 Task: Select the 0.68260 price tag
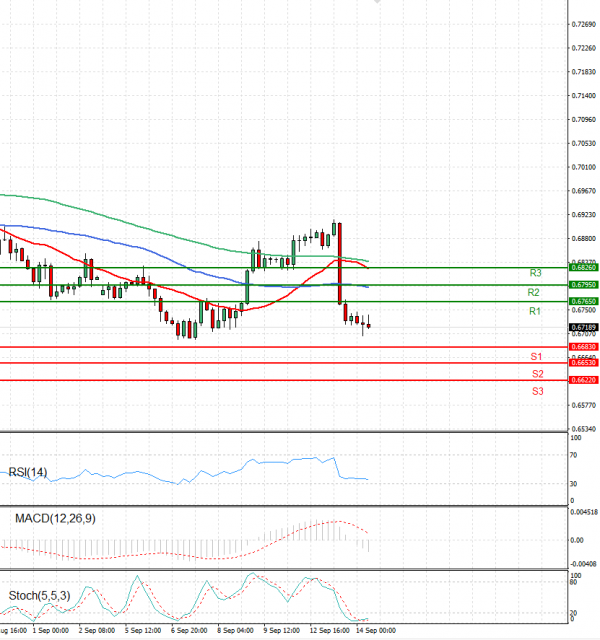583,267
